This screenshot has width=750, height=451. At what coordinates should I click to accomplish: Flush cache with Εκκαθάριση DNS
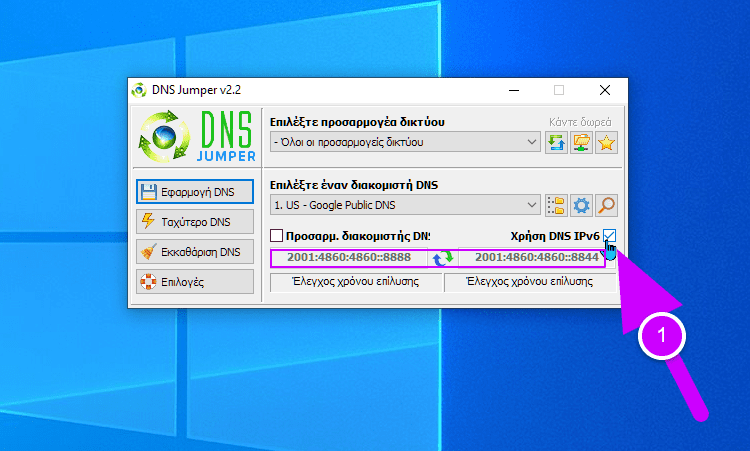[x=195, y=252]
